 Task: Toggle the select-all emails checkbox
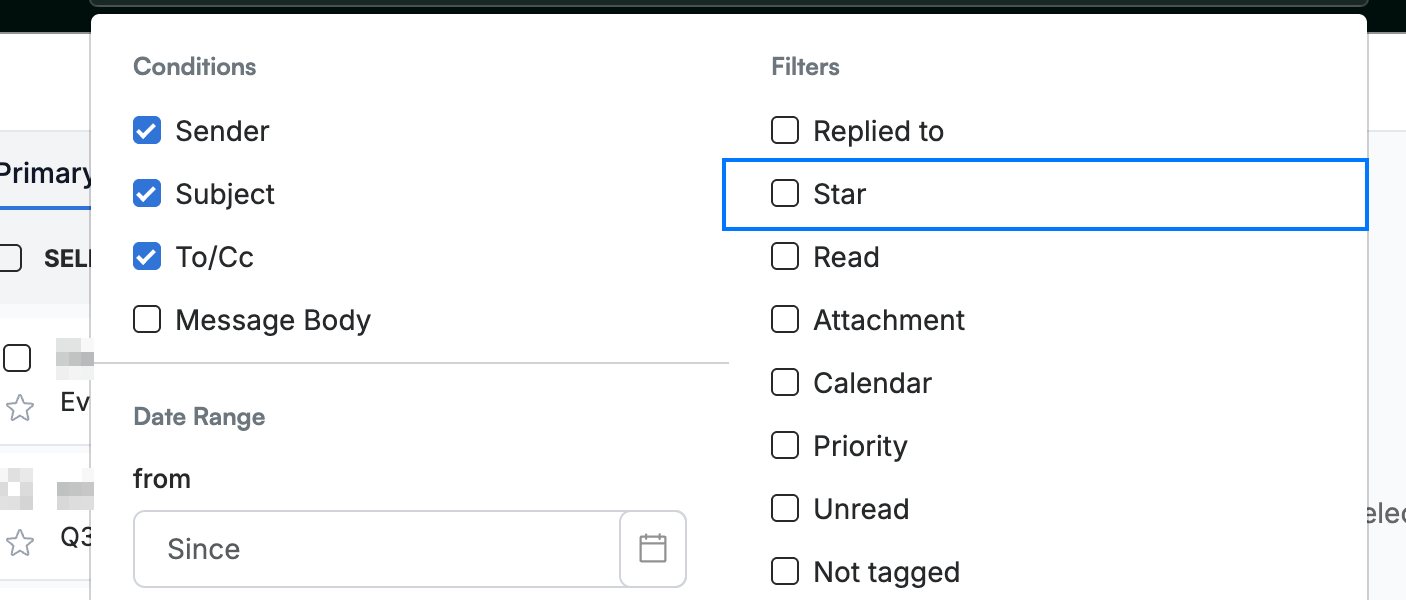coord(10,258)
